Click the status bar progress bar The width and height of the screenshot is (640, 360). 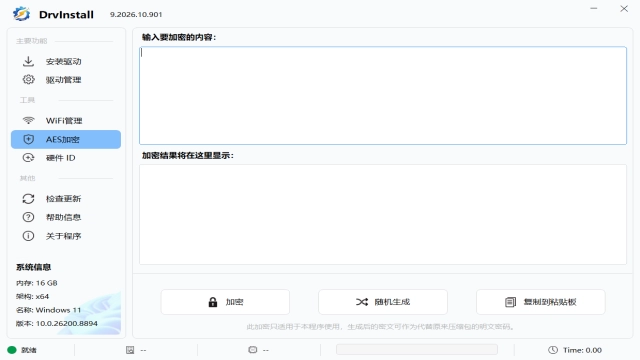click(417, 349)
